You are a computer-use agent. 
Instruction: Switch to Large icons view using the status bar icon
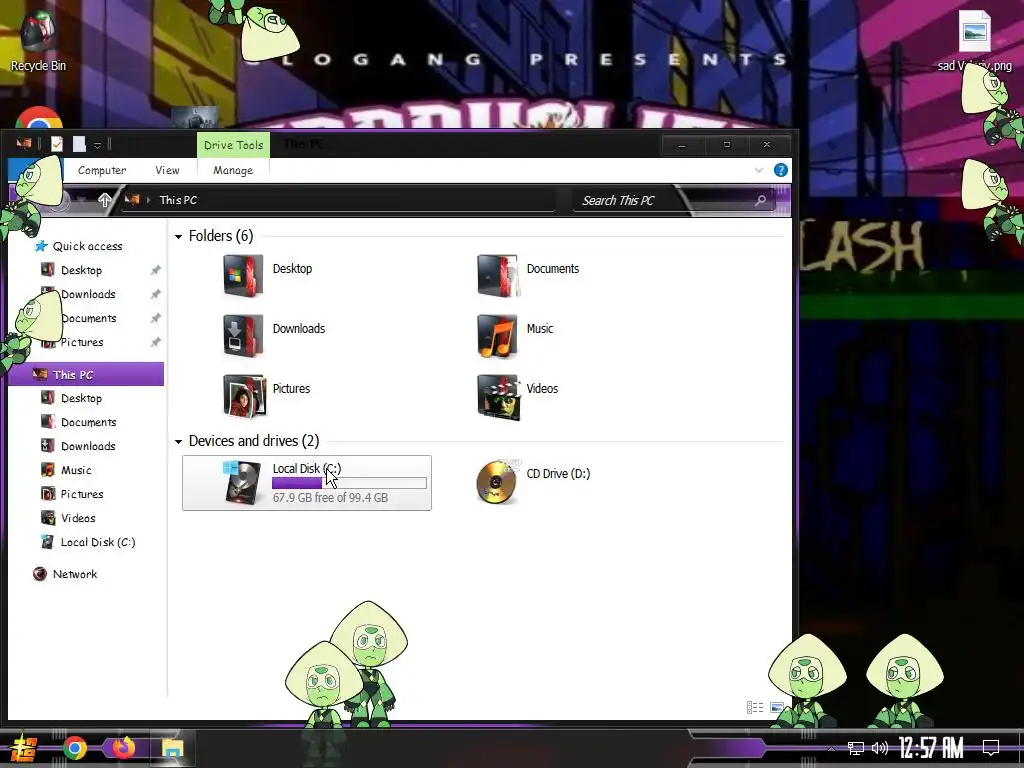tap(776, 707)
